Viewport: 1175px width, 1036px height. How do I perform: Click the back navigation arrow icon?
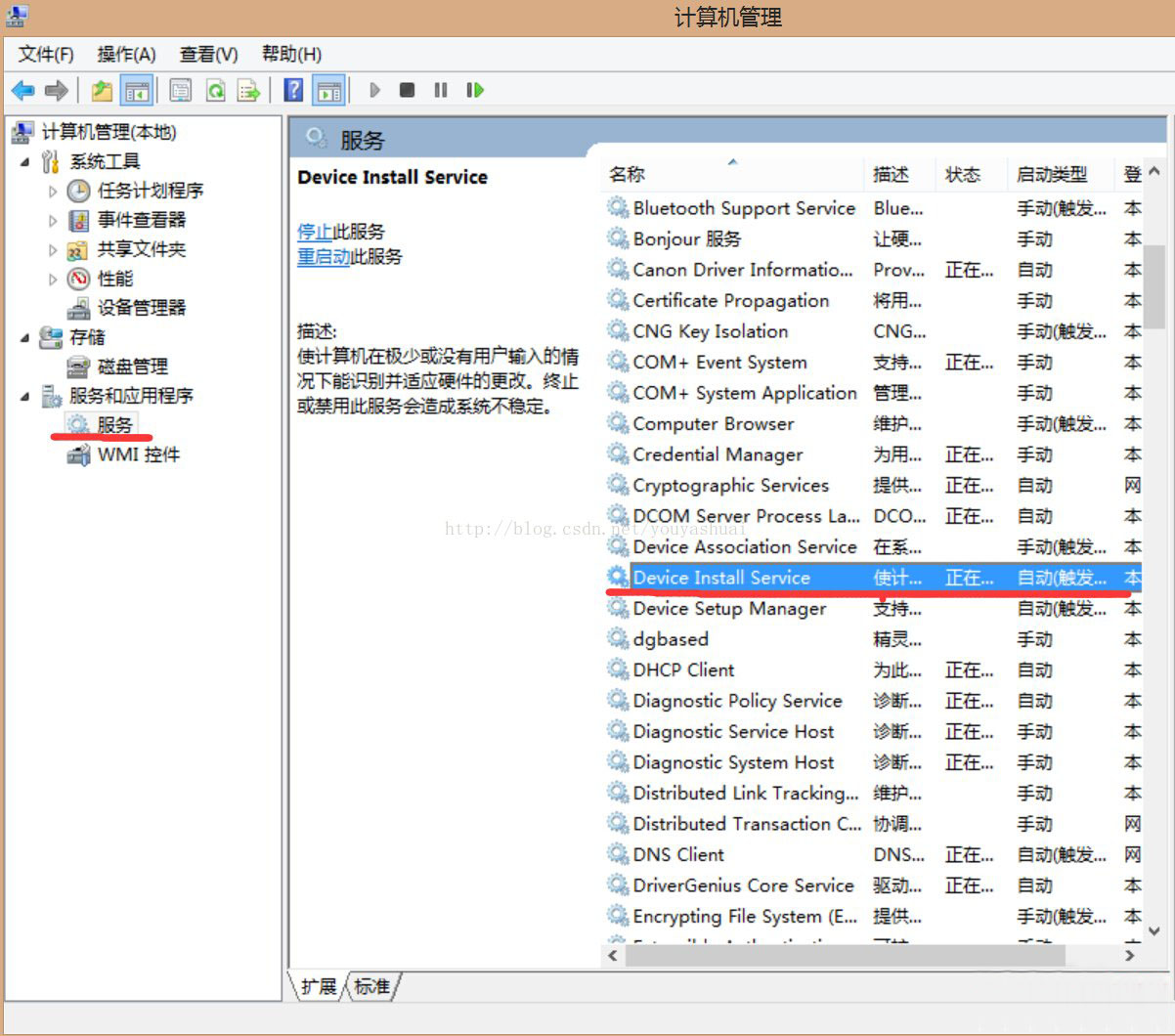(x=22, y=90)
